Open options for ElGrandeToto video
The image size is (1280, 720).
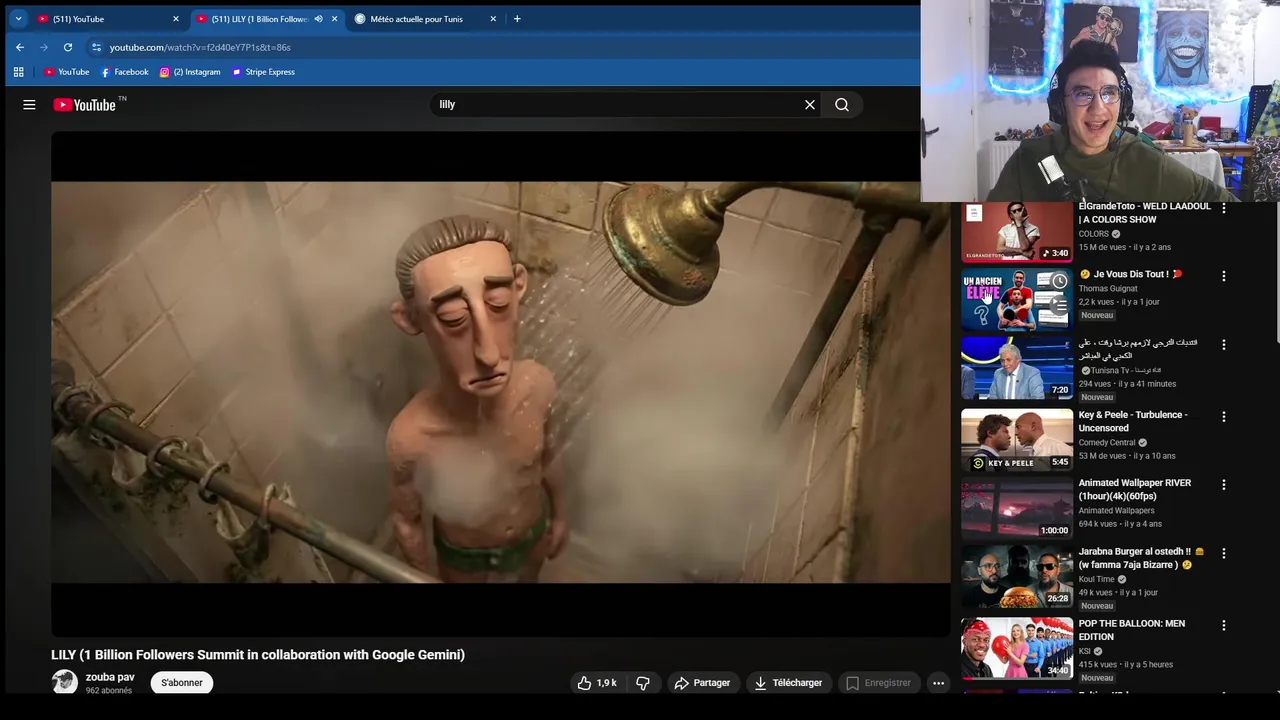pyautogui.click(x=1223, y=208)
